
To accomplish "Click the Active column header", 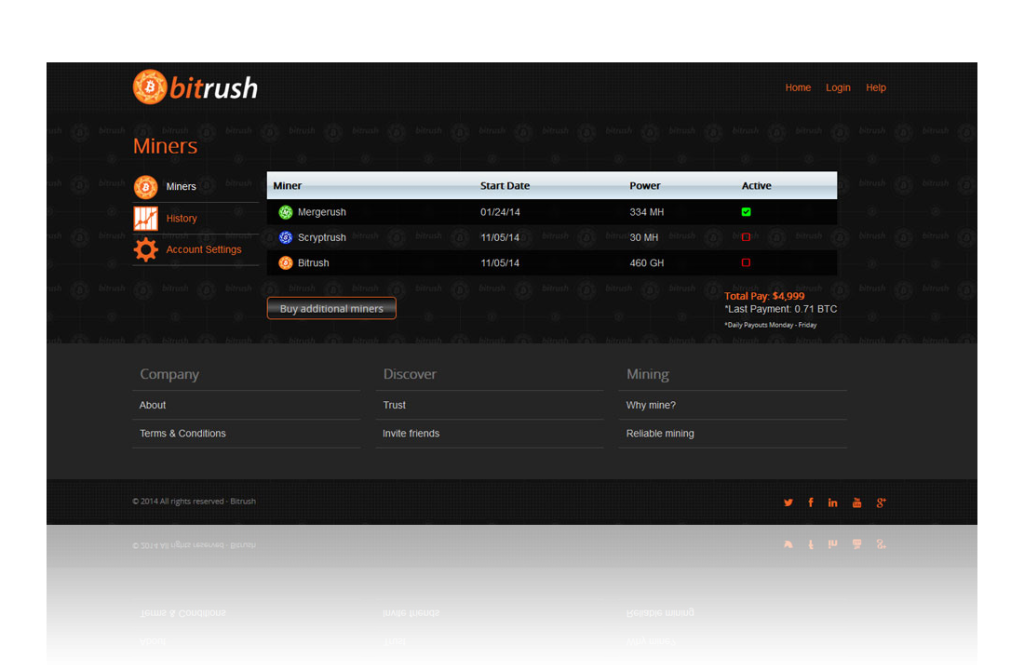I will click(756, 186).
